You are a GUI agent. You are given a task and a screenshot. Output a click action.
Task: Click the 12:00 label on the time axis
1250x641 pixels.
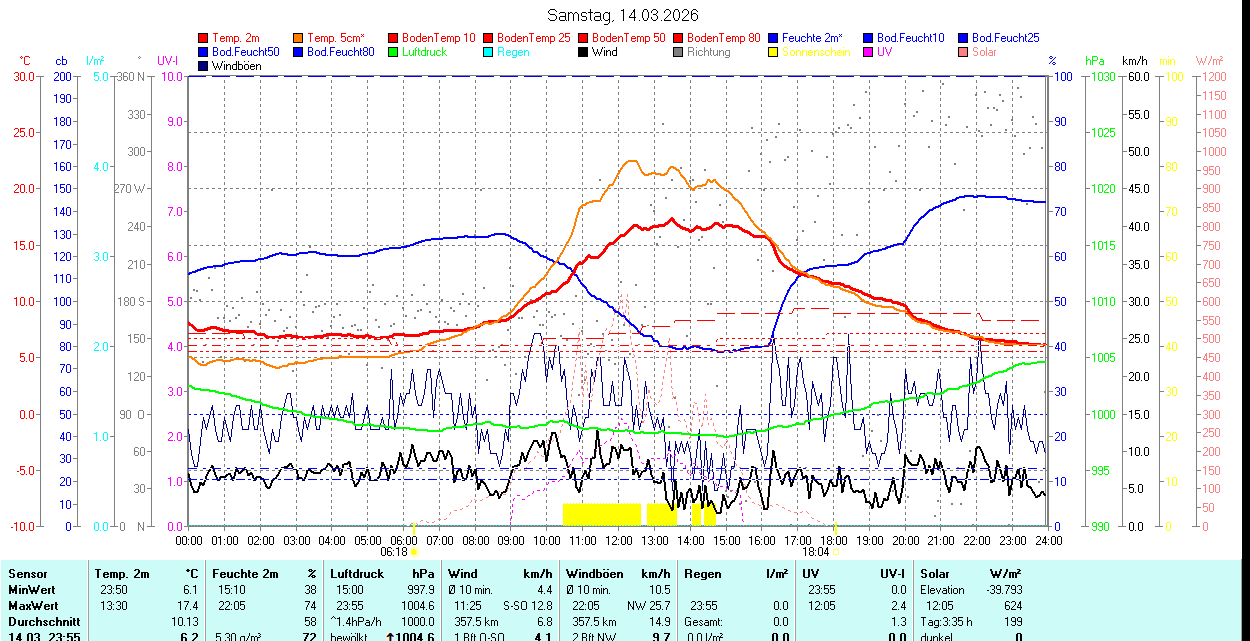[618, 540]
